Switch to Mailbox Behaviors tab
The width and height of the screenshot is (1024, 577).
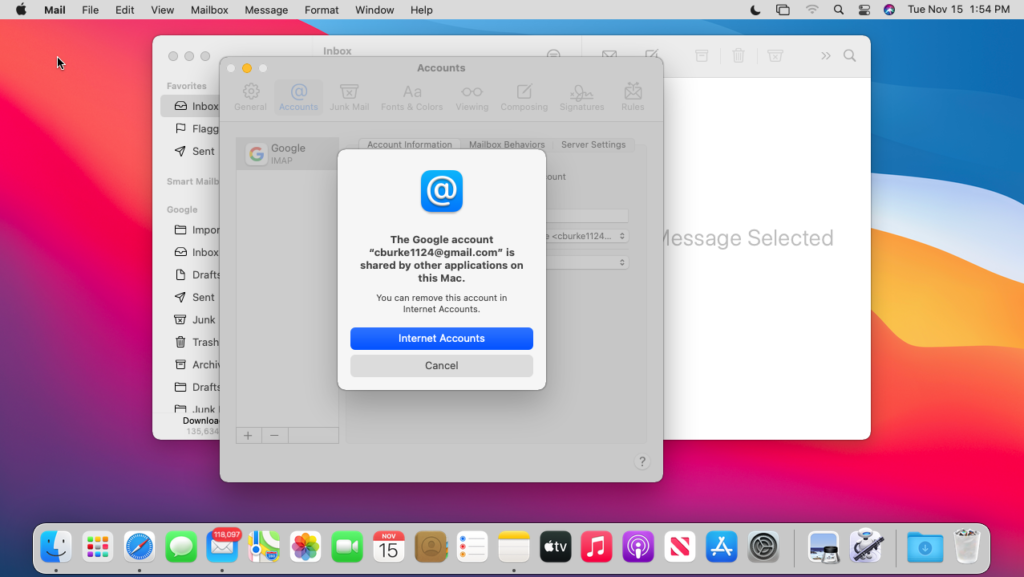507,144
